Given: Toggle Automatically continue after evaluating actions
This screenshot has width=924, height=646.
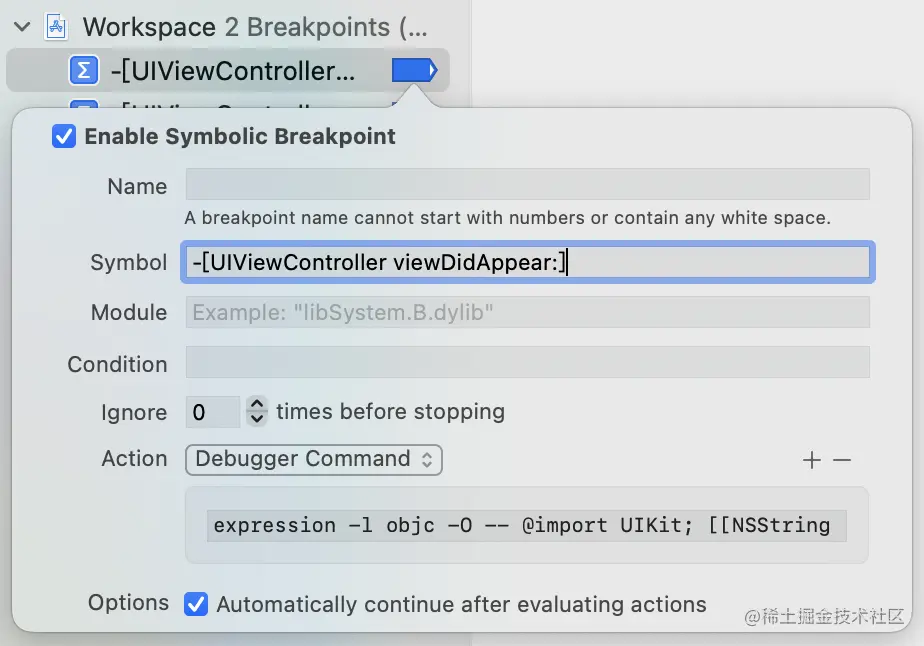Looking at the screenshot, I should coord(196,604).
